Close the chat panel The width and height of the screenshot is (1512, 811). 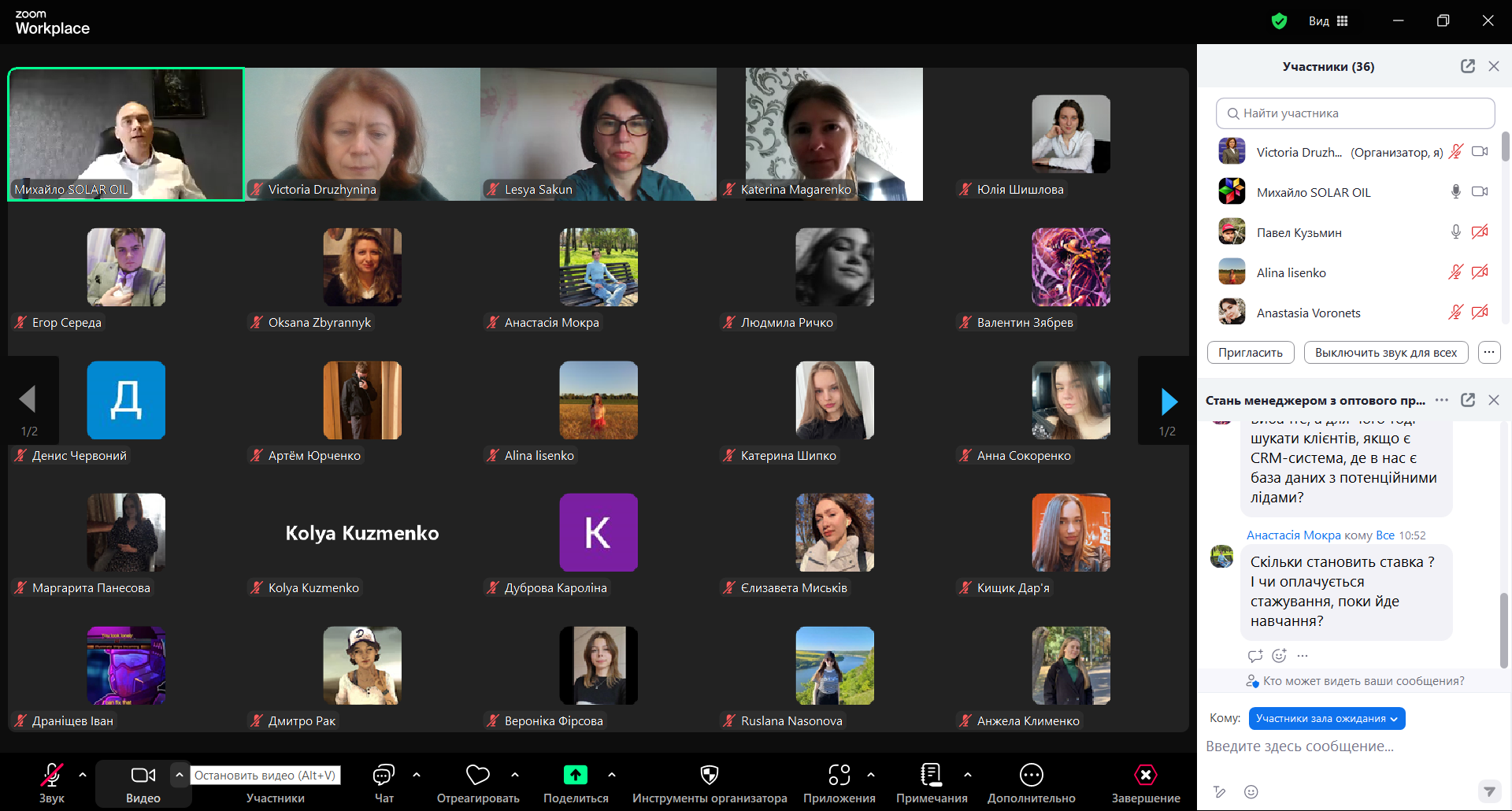1494,400
